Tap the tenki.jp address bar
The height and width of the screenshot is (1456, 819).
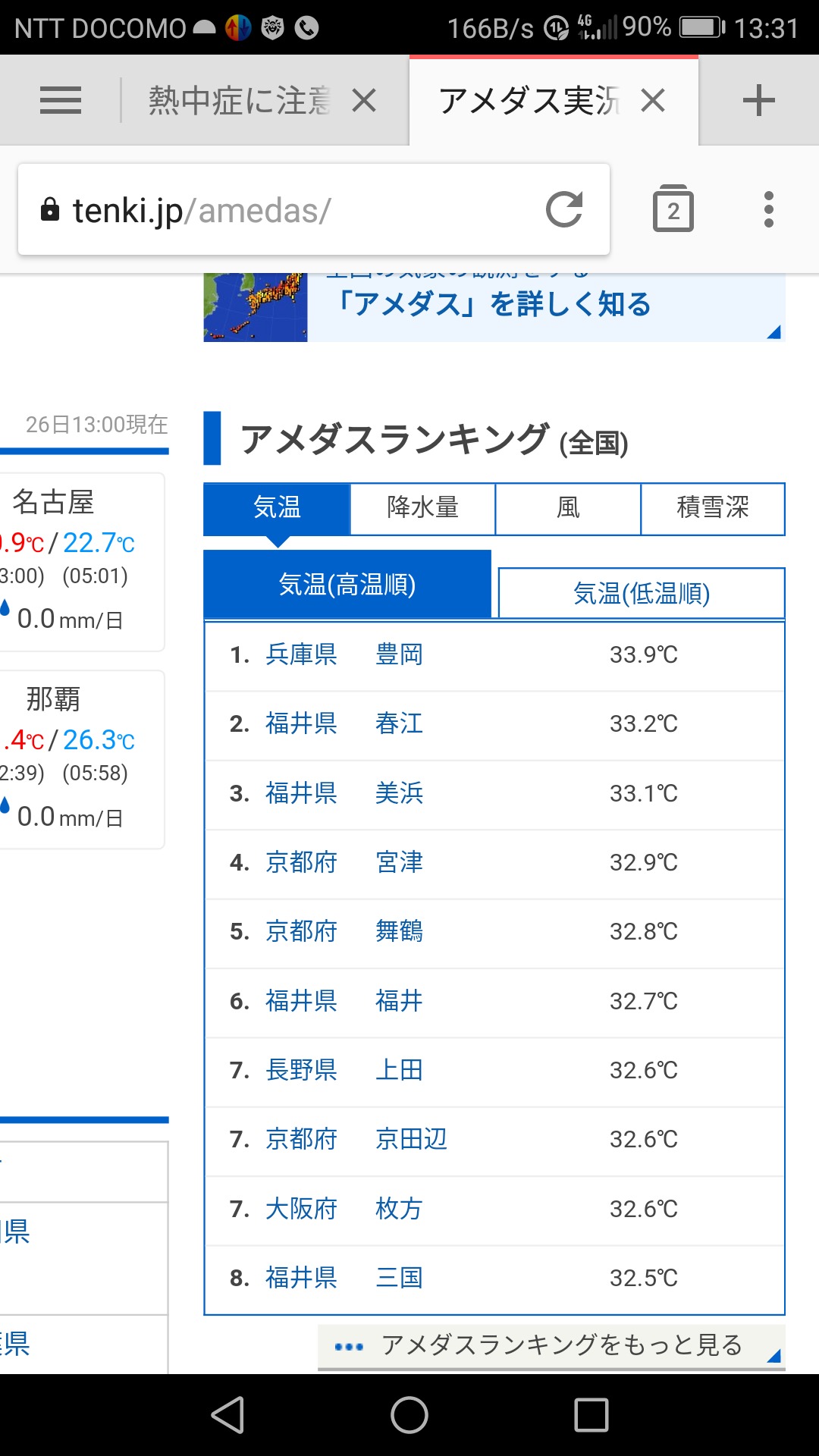tap(288, 210)
